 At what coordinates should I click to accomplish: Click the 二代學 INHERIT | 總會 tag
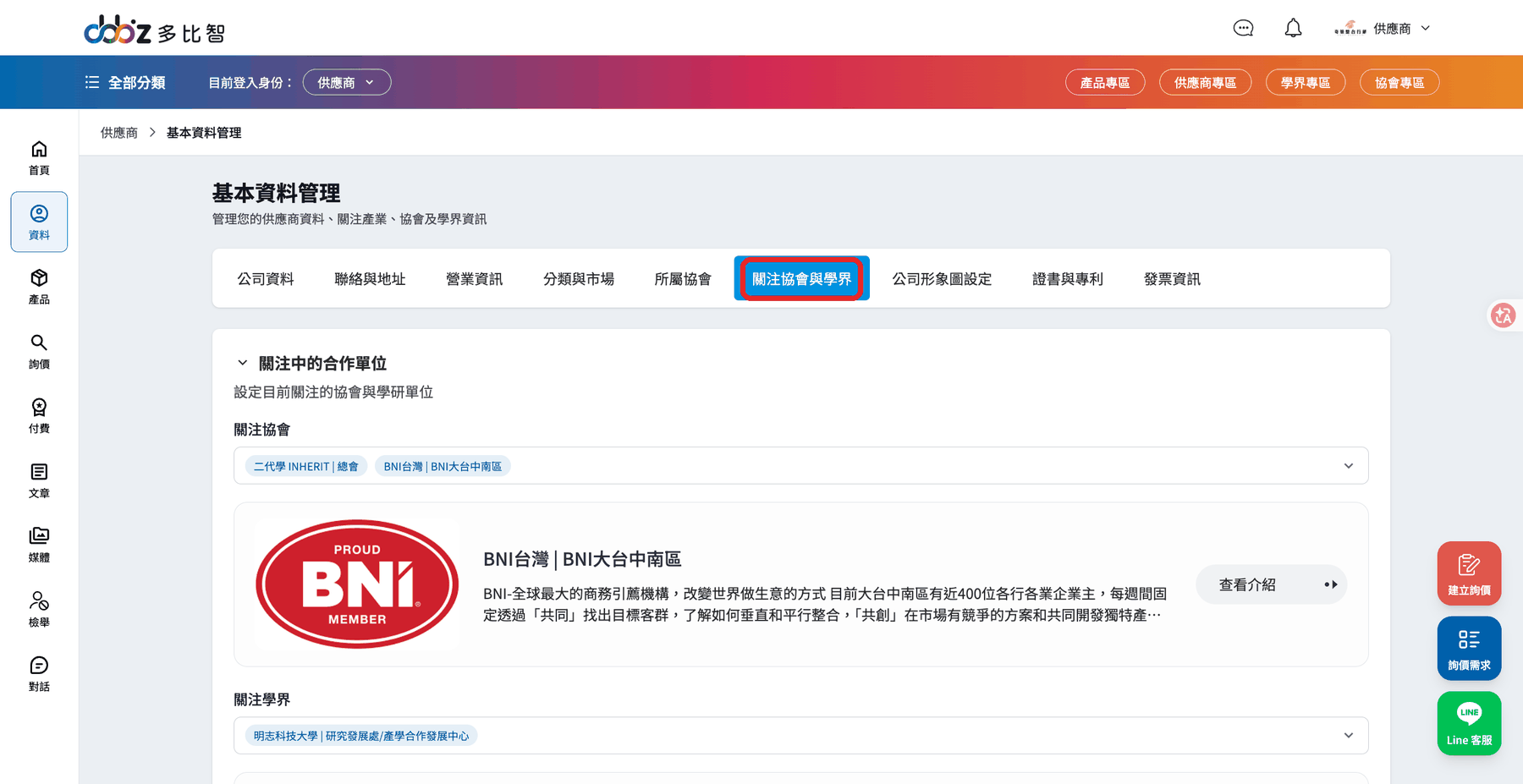click(306, 466)
